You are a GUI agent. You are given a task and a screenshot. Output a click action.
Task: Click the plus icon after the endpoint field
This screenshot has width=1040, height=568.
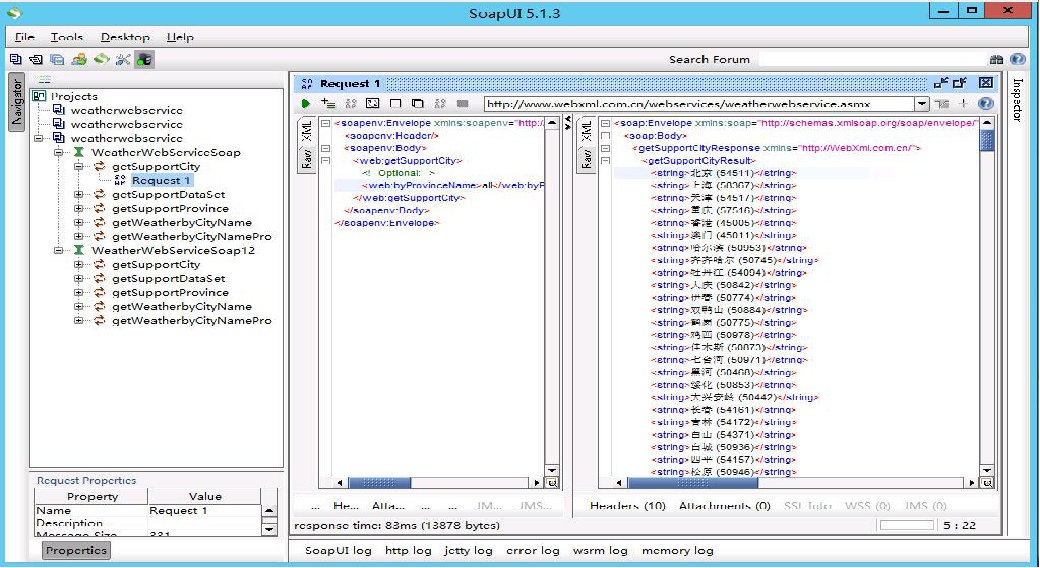[964, 104]
